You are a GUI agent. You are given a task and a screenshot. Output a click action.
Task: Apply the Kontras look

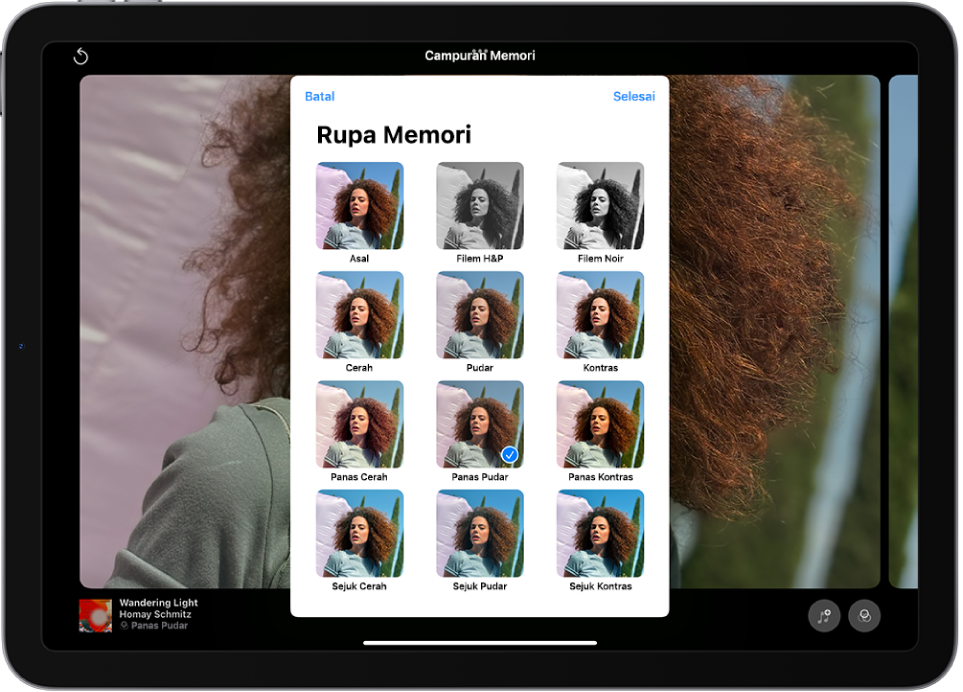tap(600, 315)
